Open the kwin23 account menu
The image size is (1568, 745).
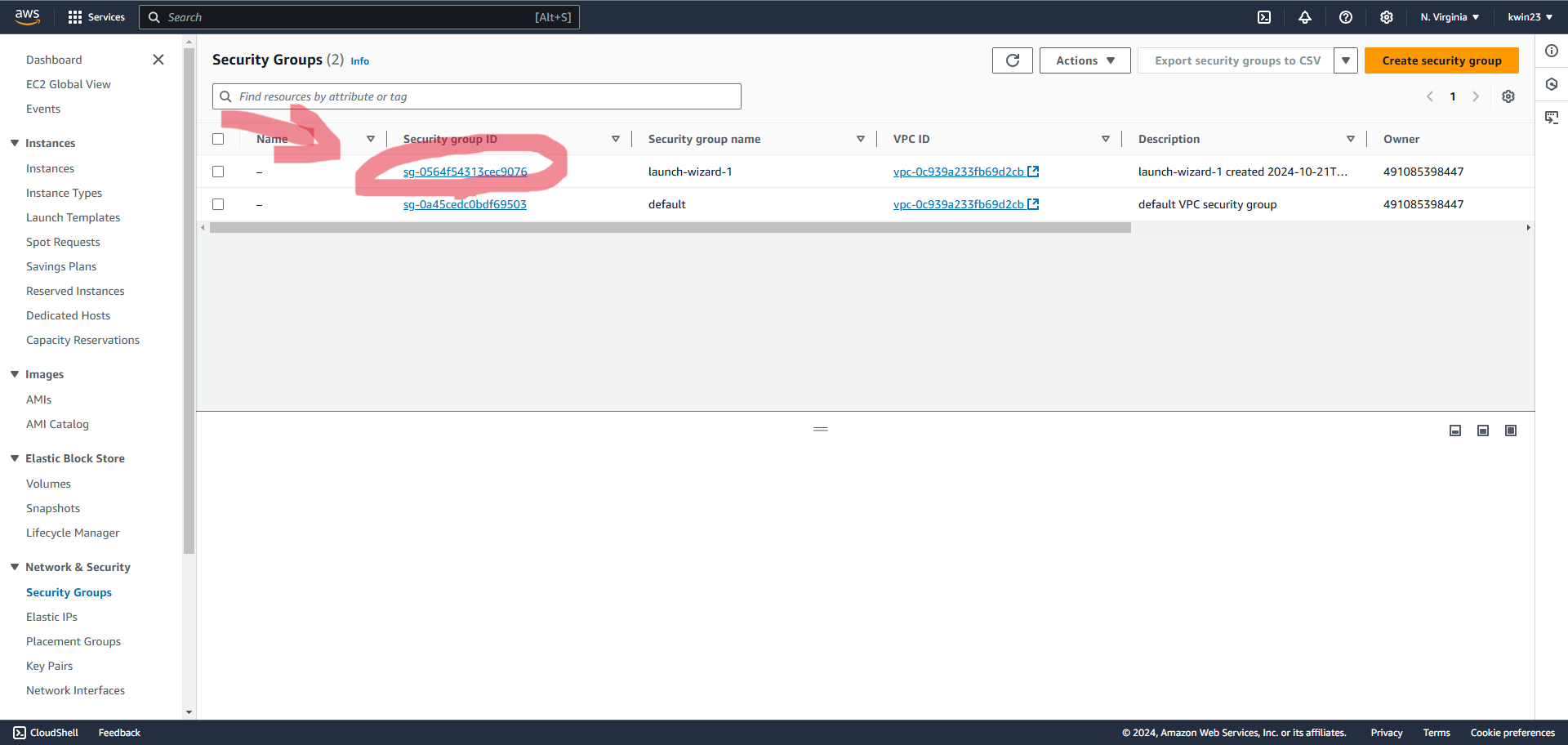pos(1530,17)
